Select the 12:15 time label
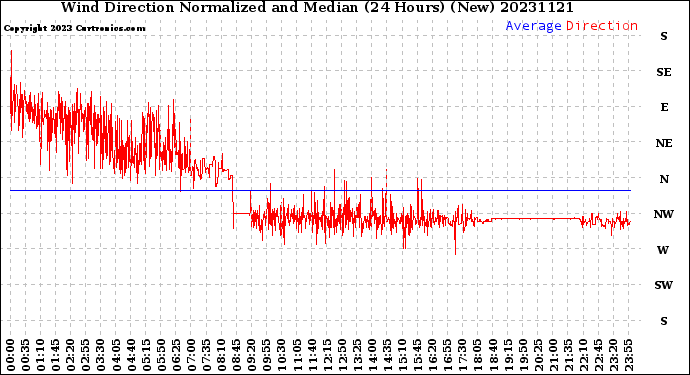This screenshot has width=690, height=375. pos(327,356)
